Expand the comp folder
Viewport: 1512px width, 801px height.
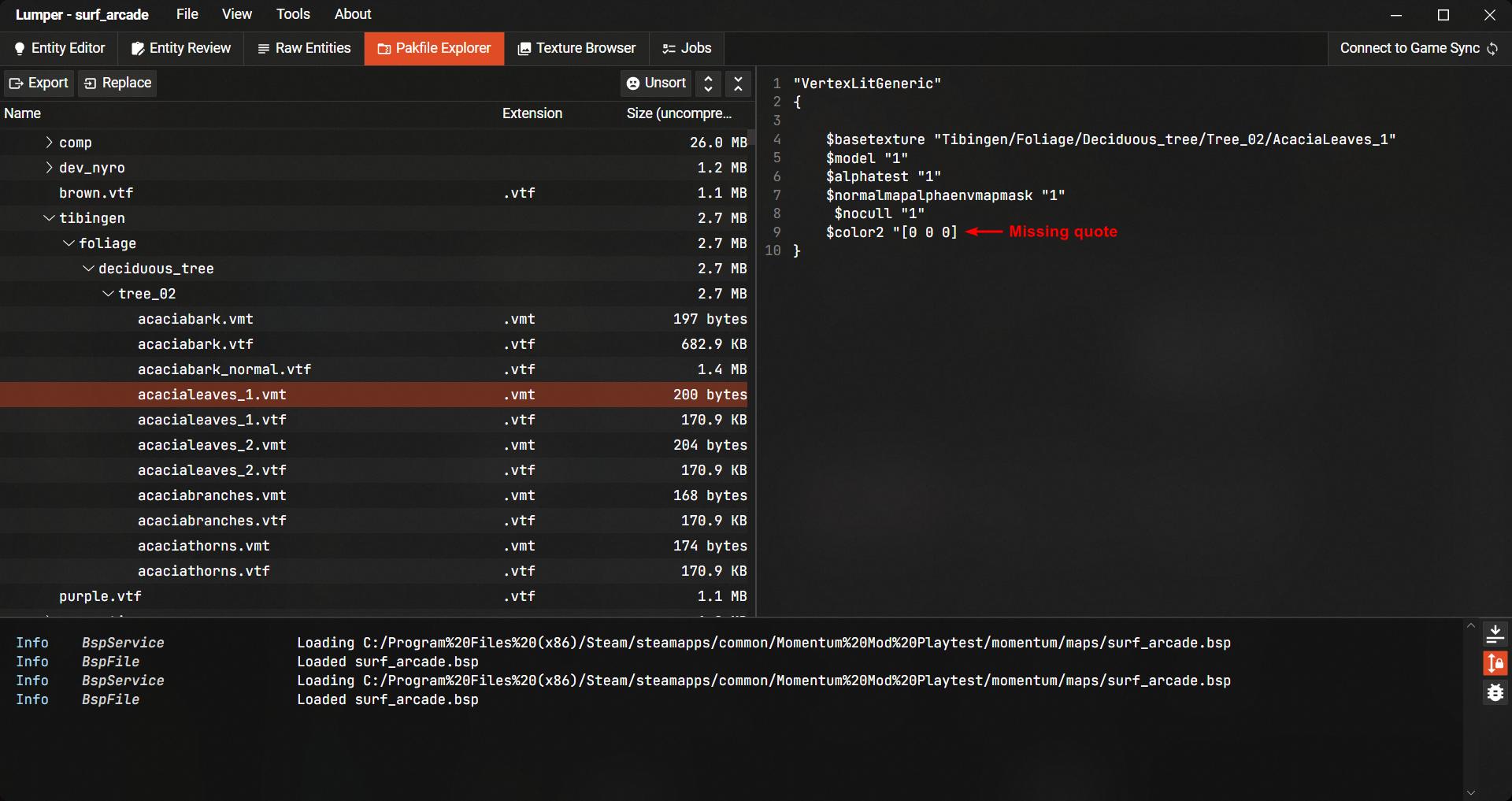coord(49,143)
